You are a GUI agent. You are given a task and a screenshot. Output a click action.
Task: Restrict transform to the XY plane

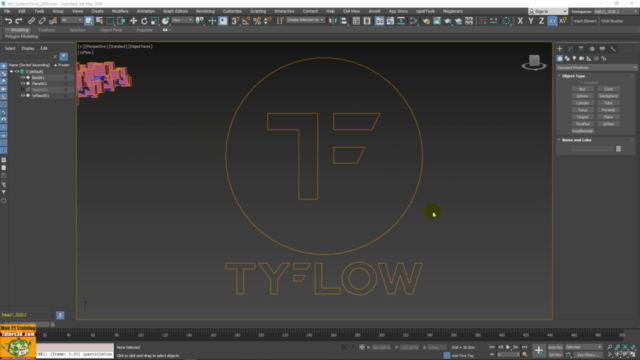552,21
